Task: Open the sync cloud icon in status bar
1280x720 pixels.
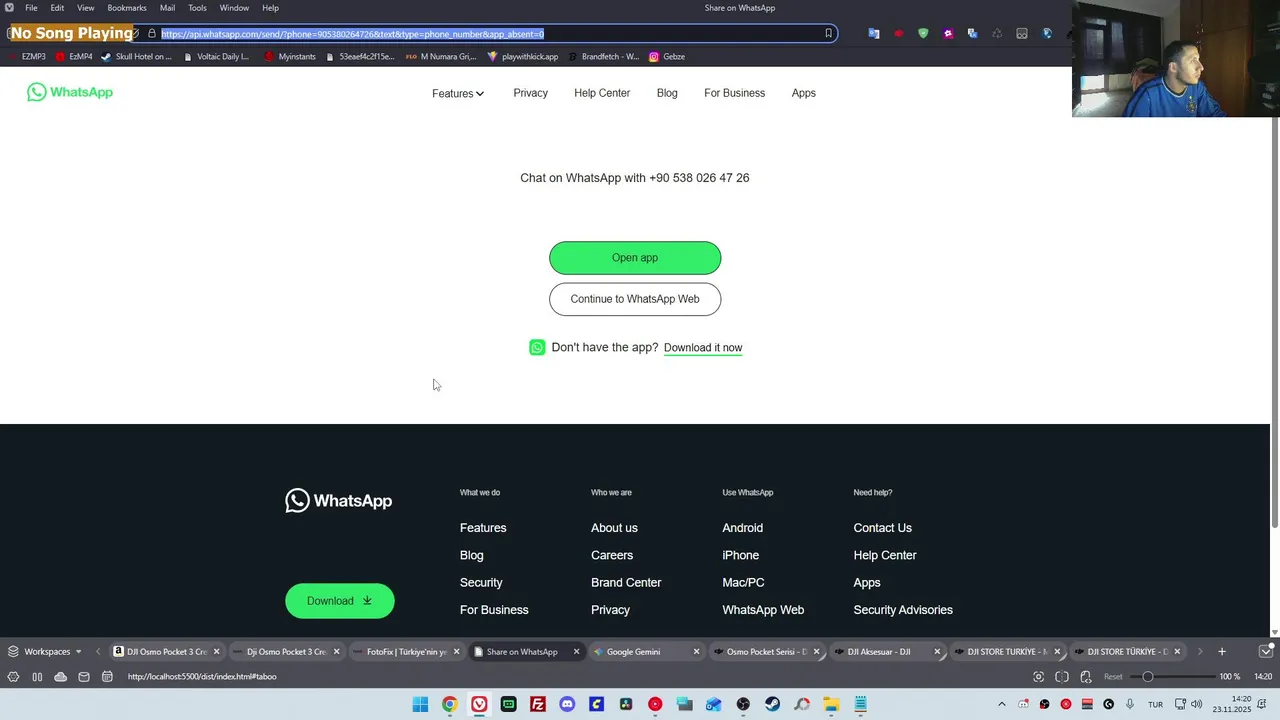Action: tap(60, 677)
